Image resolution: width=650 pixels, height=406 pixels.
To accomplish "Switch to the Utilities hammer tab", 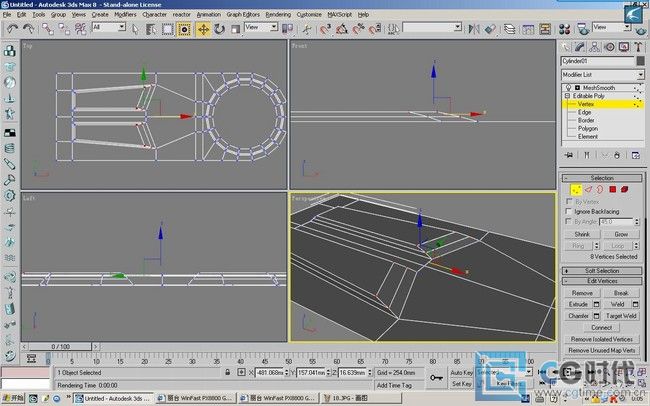I will (x=638, y=47).
